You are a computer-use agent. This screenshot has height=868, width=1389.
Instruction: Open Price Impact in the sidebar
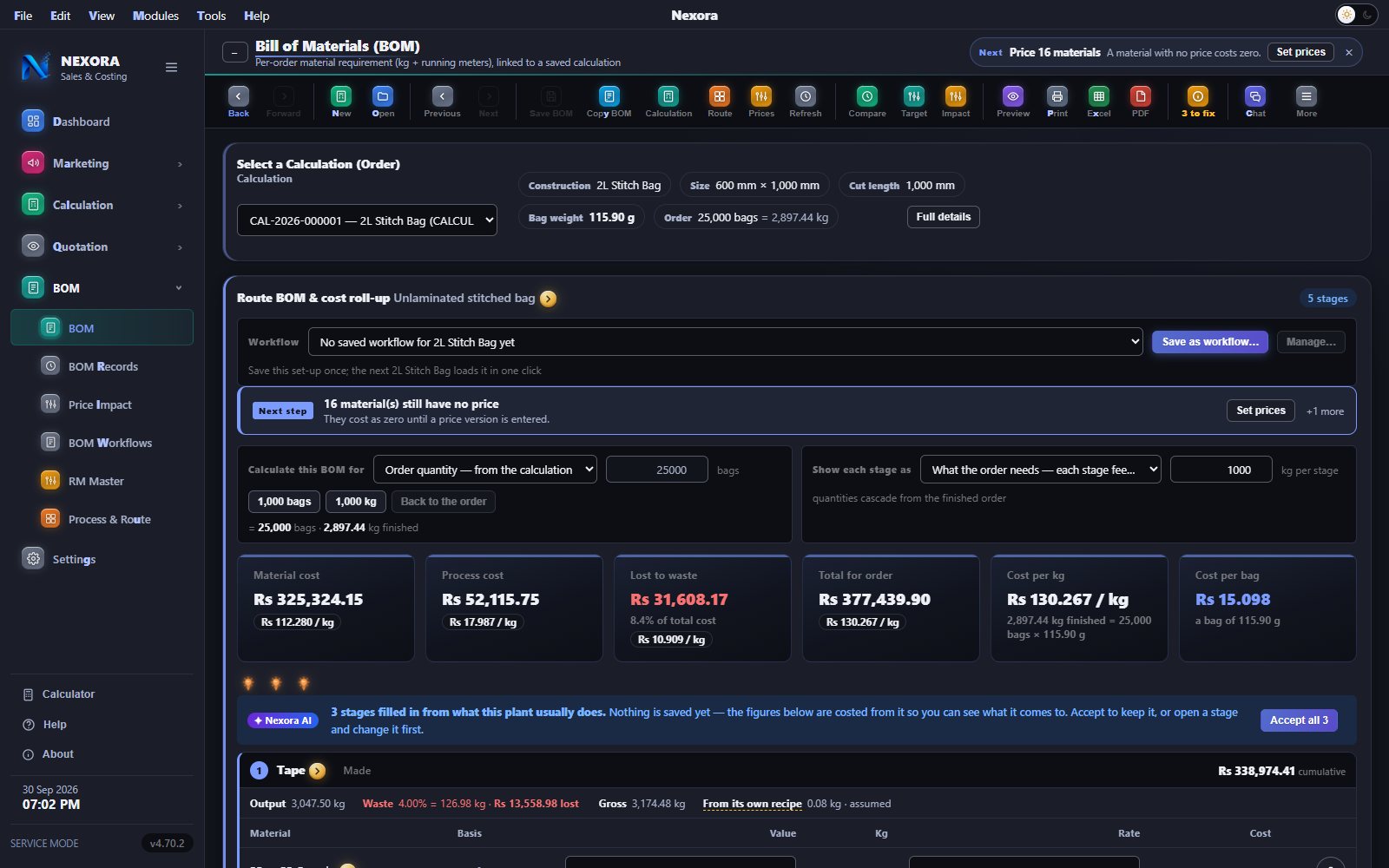pos(102,404)
